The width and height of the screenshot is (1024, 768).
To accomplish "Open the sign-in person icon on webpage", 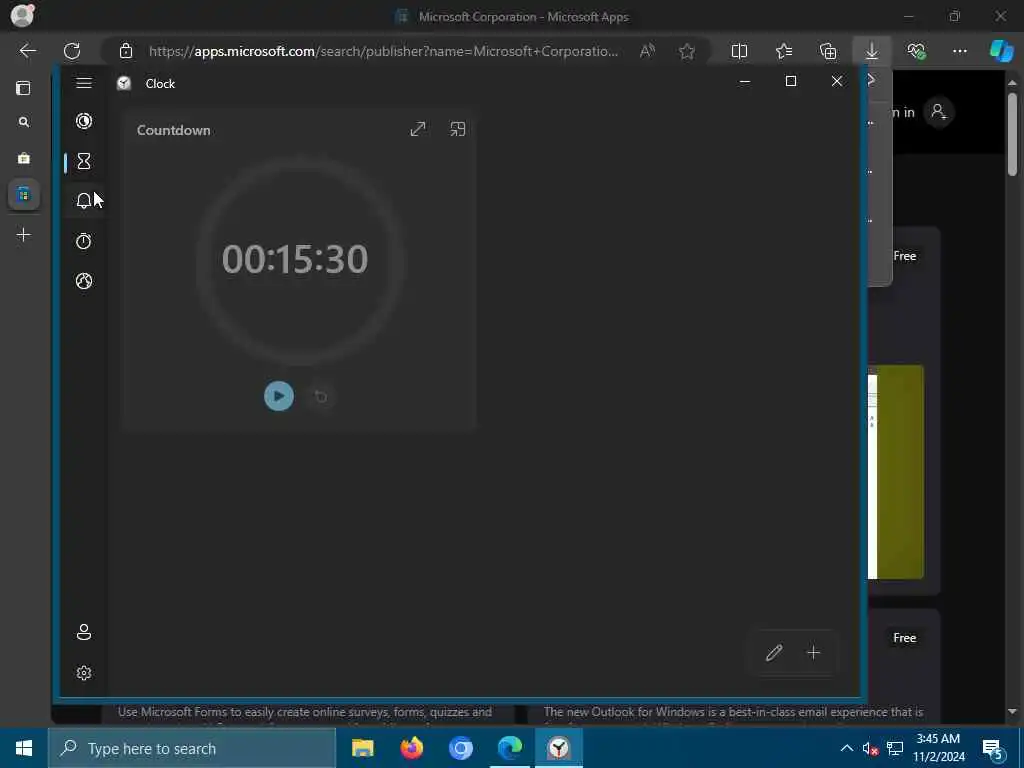I will (x=939, y=112).
